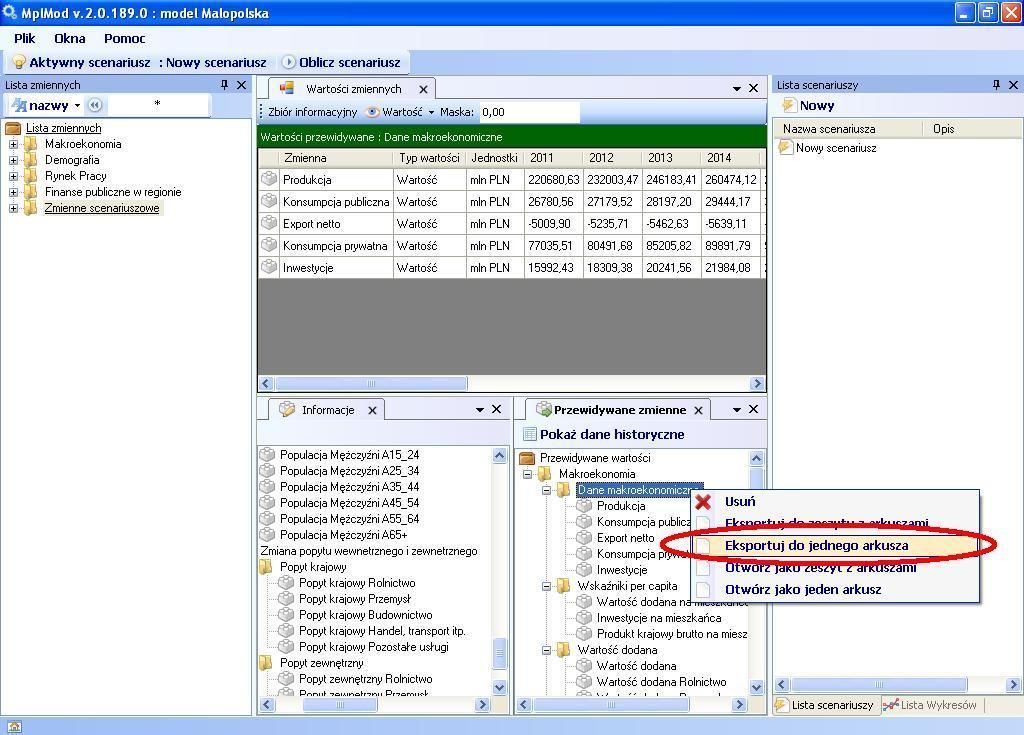
Task: Choose Eksportuj do jednego arkusza
Action: pyautogui.click(x=835, y=546)
